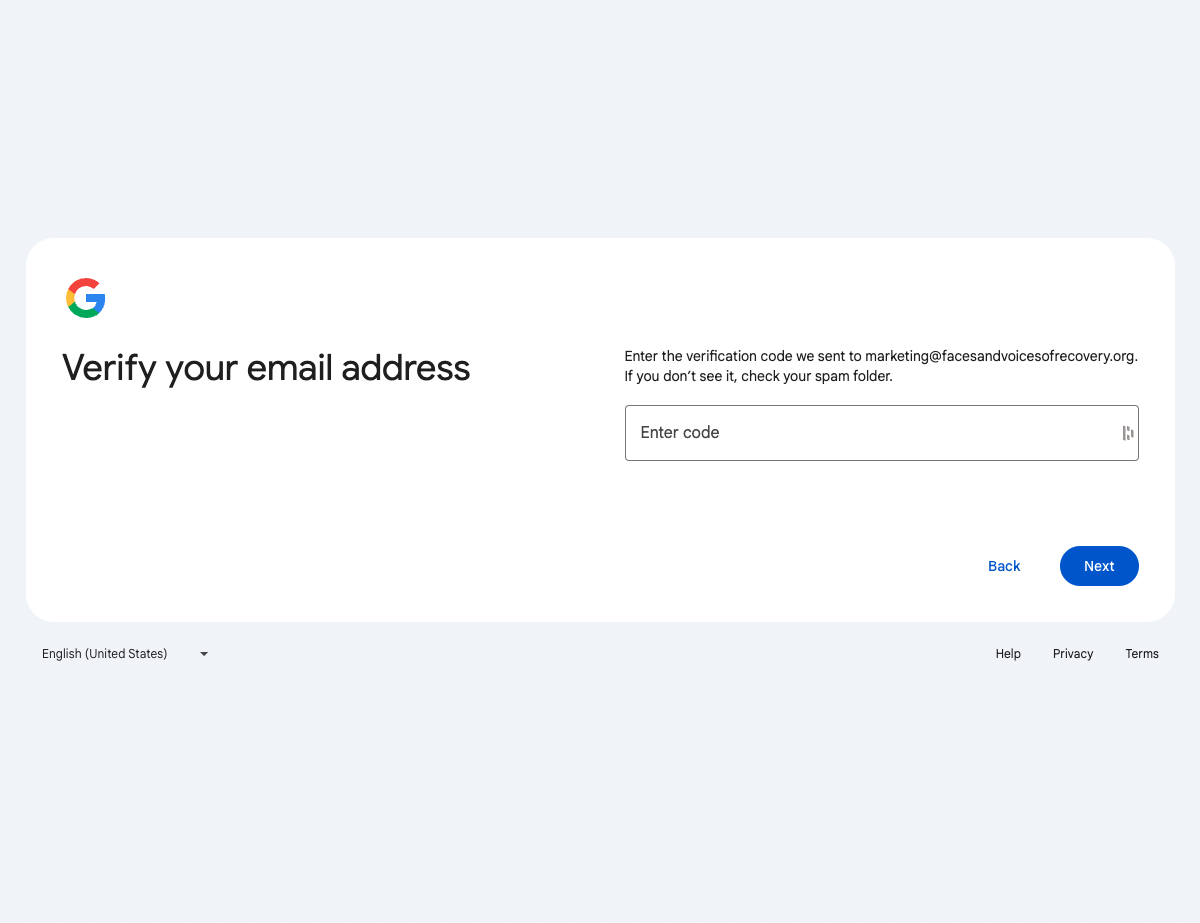
Task: Focus the Enter code input field
Action: pos(870,433)
